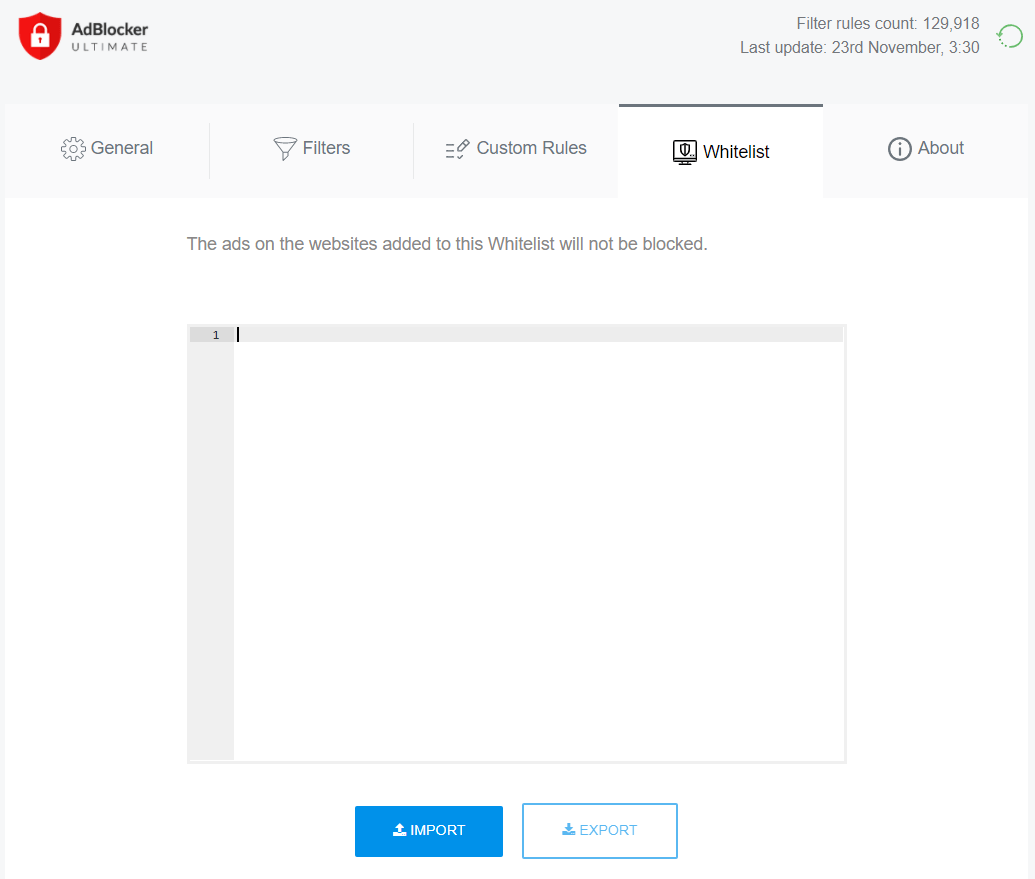Click the info icon beside About
Screen dimensions: 1035x879
click(x=898, y=148)
